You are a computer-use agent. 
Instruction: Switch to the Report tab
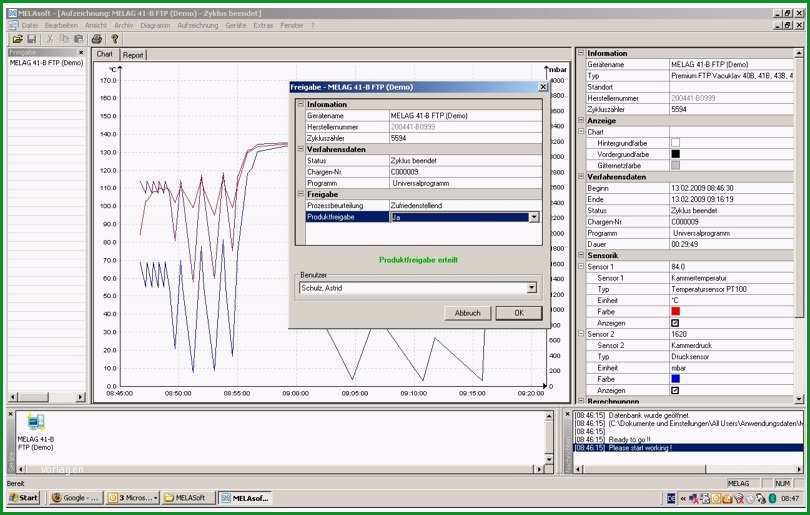[133, 55]
